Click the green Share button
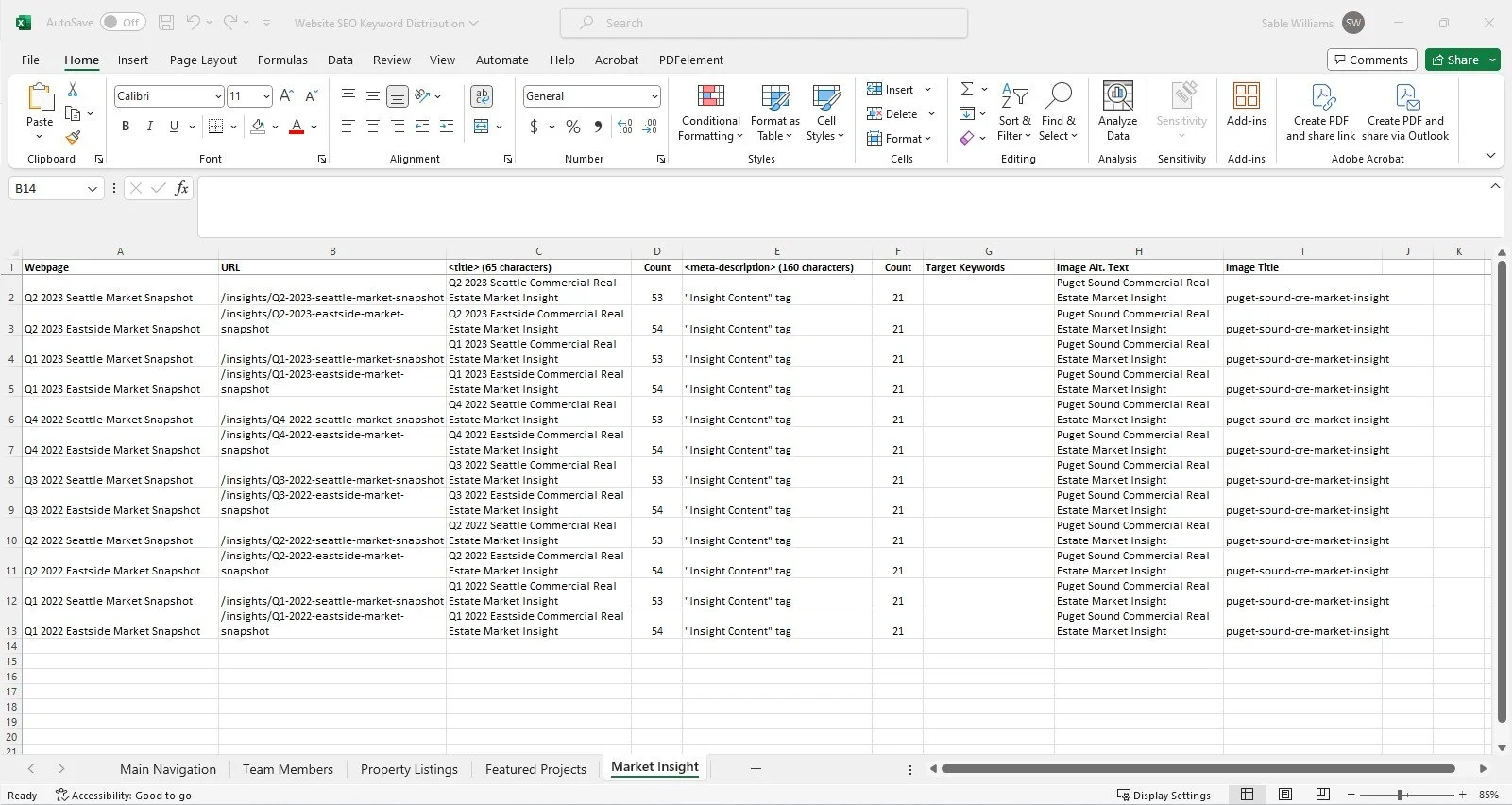 click(x=1455, y=60)
